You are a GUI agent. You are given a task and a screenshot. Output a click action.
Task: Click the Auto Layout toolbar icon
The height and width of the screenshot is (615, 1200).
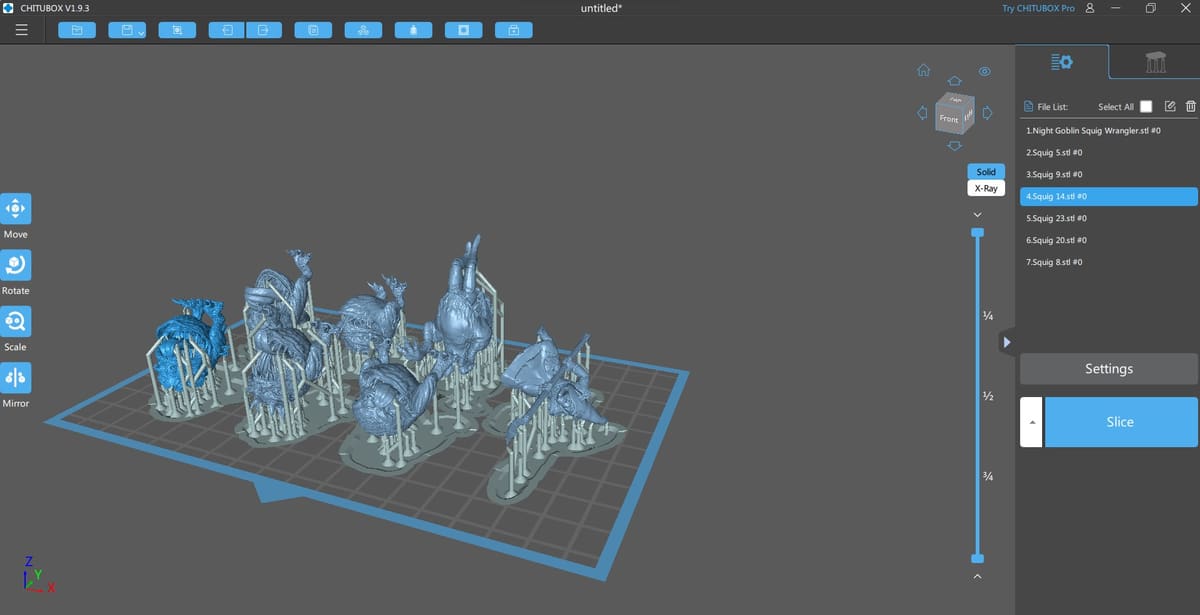point(363,30)
